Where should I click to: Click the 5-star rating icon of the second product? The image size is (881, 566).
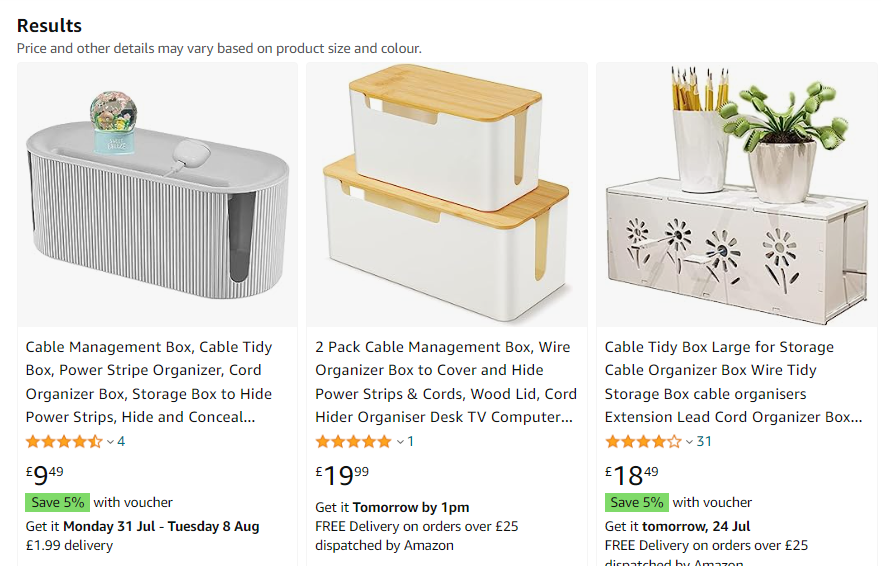pyautogui.click(x=353, y=441)
